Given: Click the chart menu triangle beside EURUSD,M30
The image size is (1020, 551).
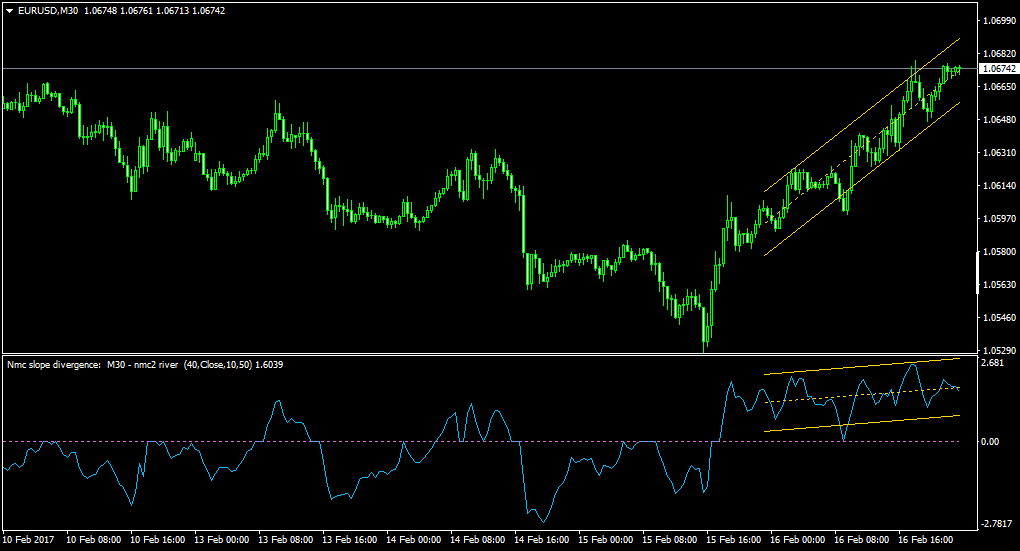Looking at the screenshot, I should point(10,11).
